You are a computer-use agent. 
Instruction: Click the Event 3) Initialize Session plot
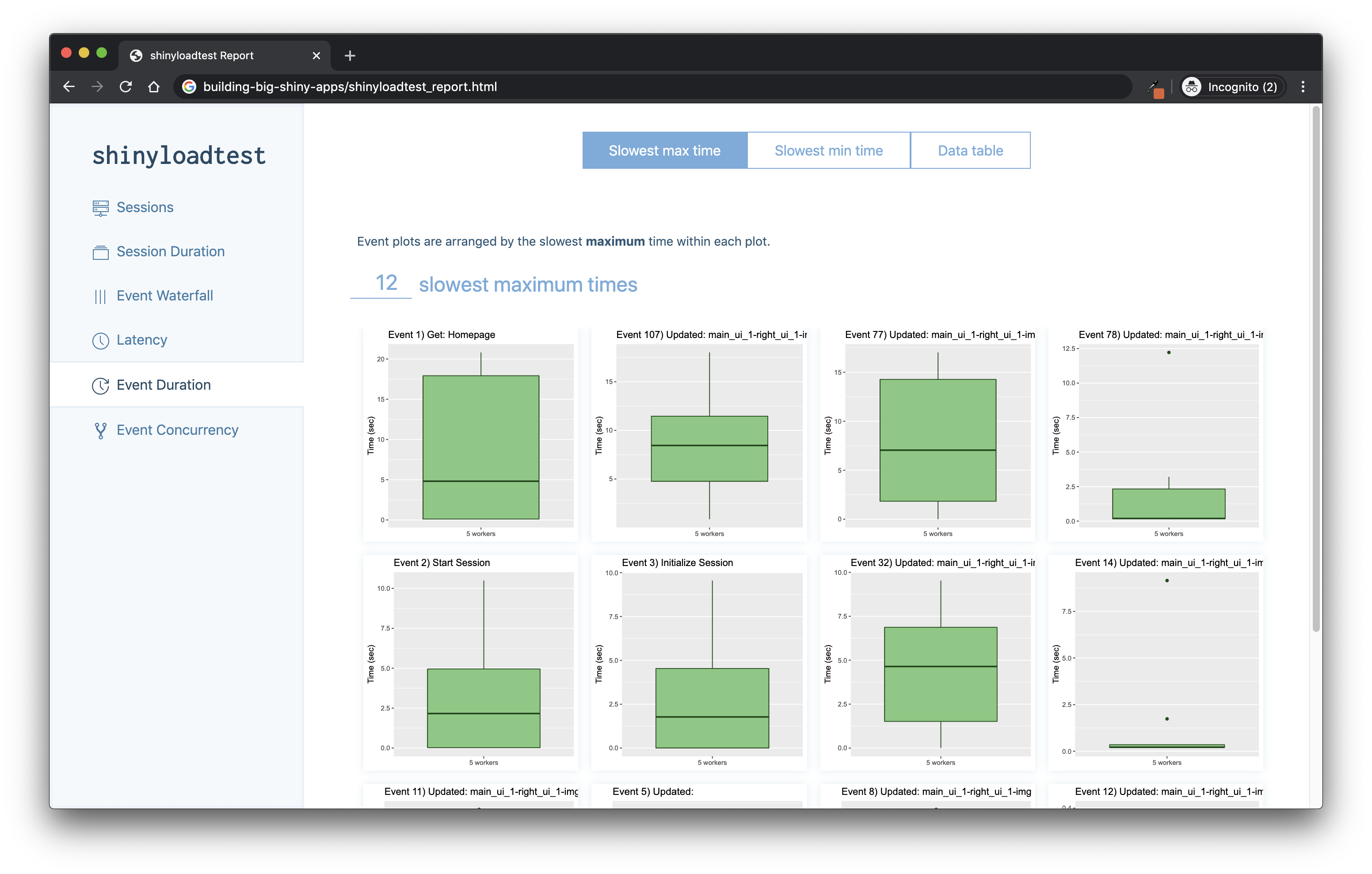[x=699, y=663]
